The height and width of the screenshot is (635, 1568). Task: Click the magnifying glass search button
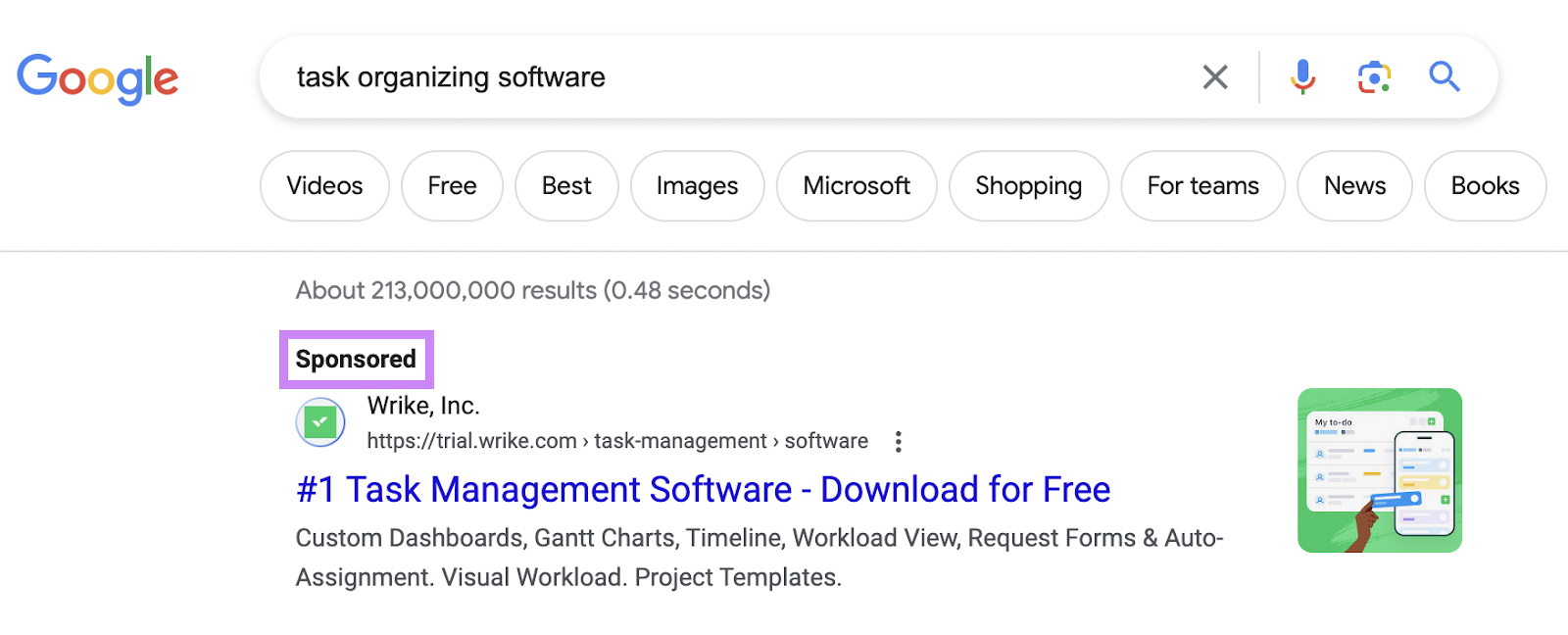click(1445, 76)
